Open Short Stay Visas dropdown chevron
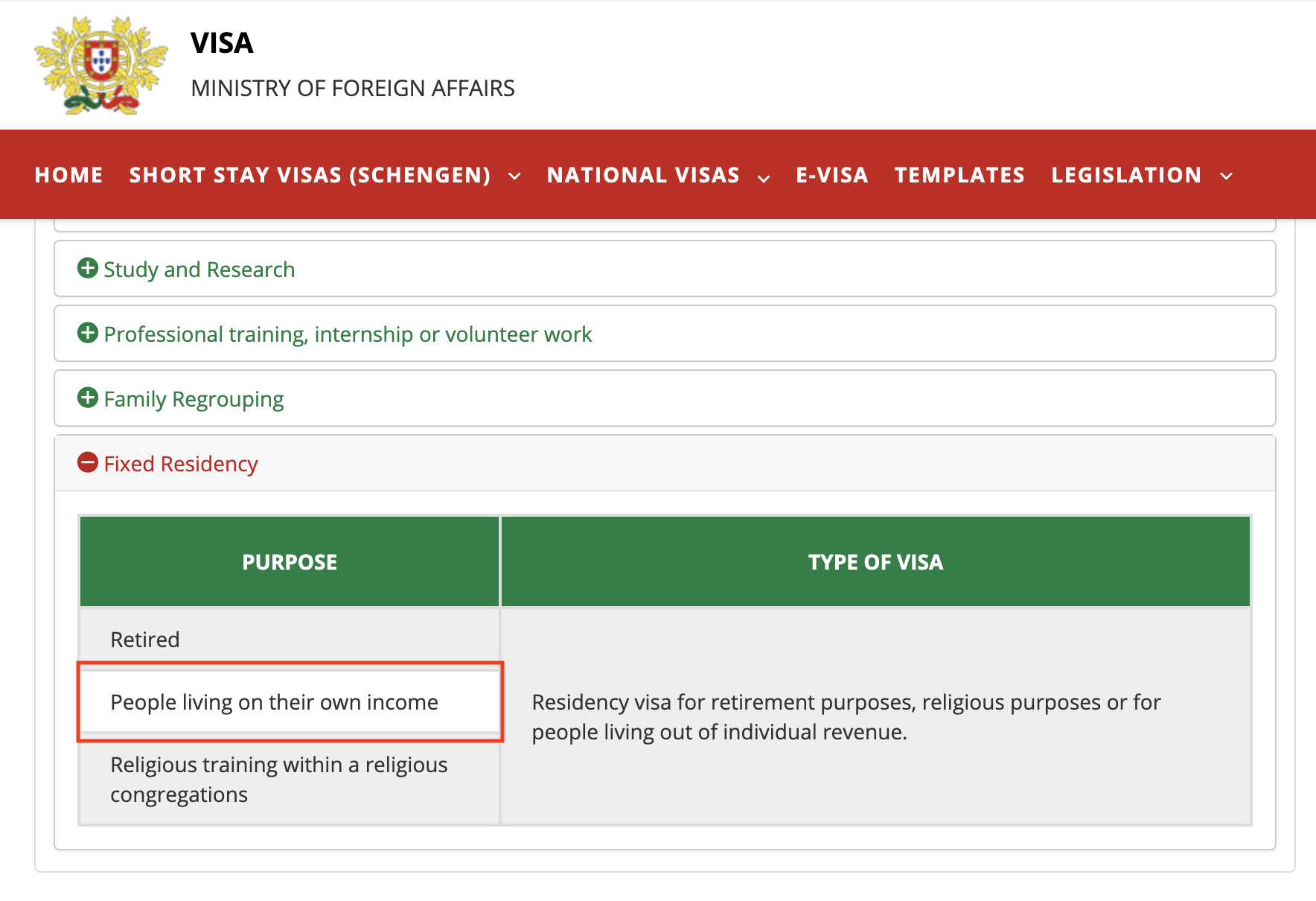1316x901 pixels. pos(514,176)
